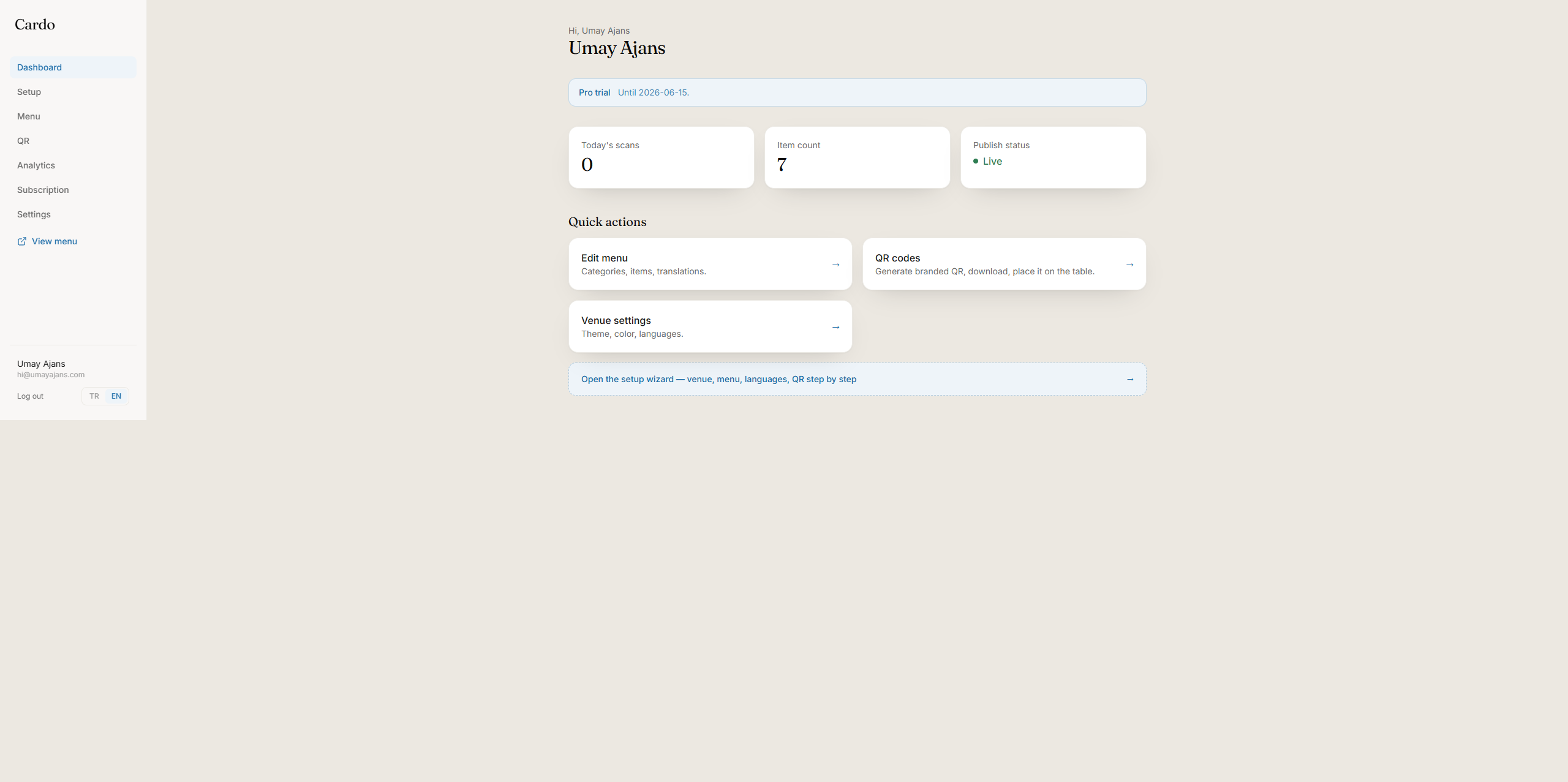Screen dimensions: 1568x782
Task: Open Analytics from the sidebar
Action: 73,165
